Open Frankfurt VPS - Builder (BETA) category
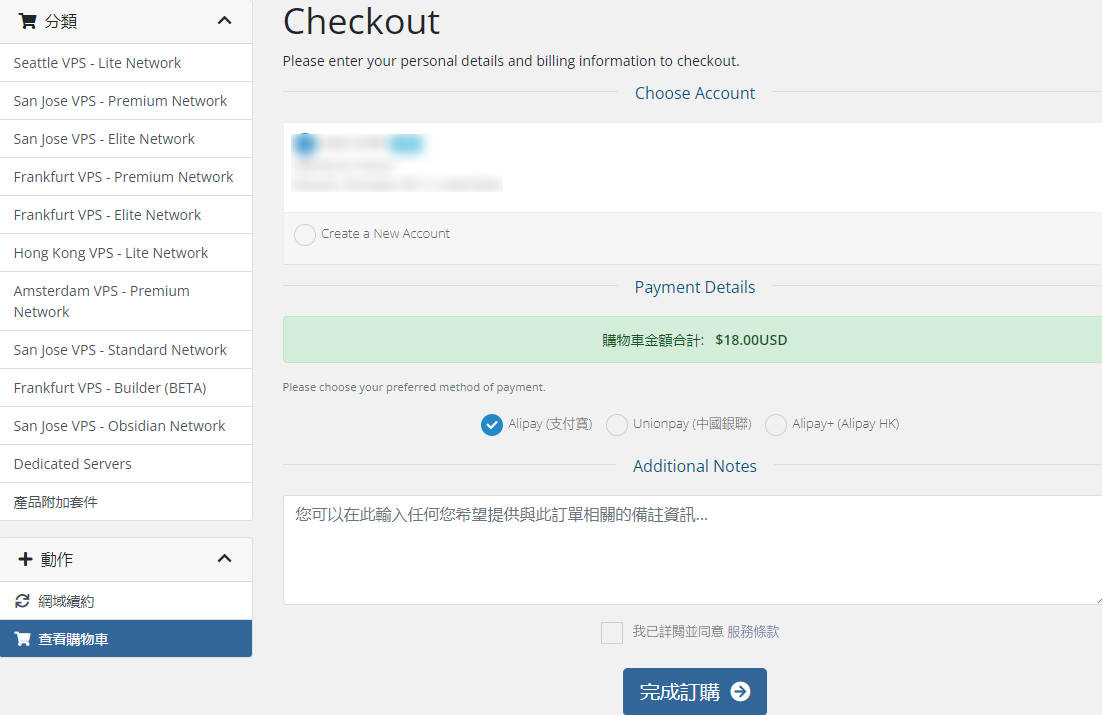The width and height of the screenshot is (1102, 715). (x=126, y=388)
